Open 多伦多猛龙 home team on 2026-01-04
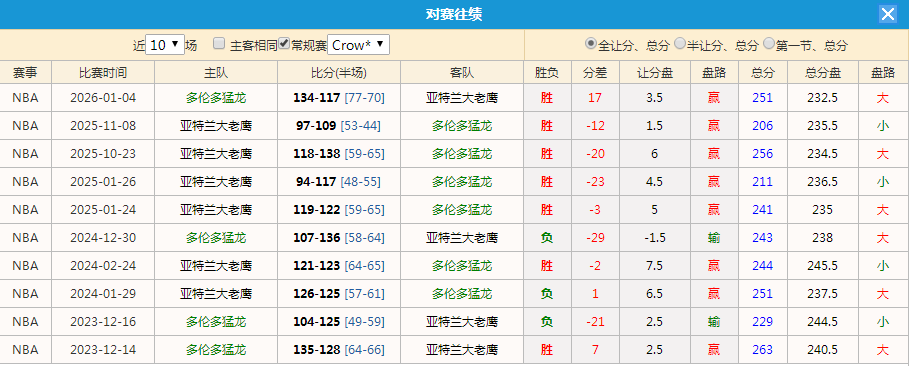Viewport: 909px width, 366px height. 216,97
